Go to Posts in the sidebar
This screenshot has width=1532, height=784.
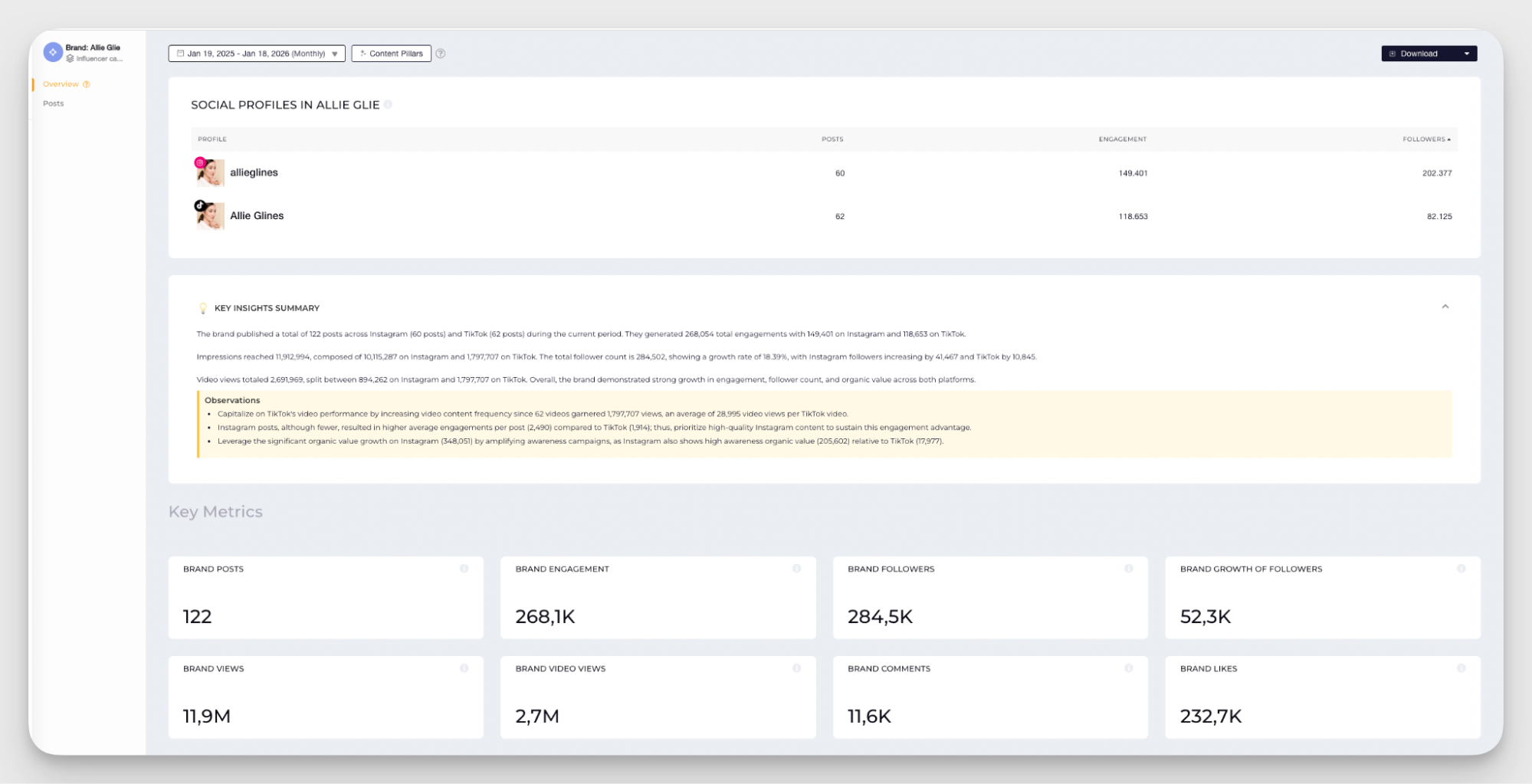(54, 103)
